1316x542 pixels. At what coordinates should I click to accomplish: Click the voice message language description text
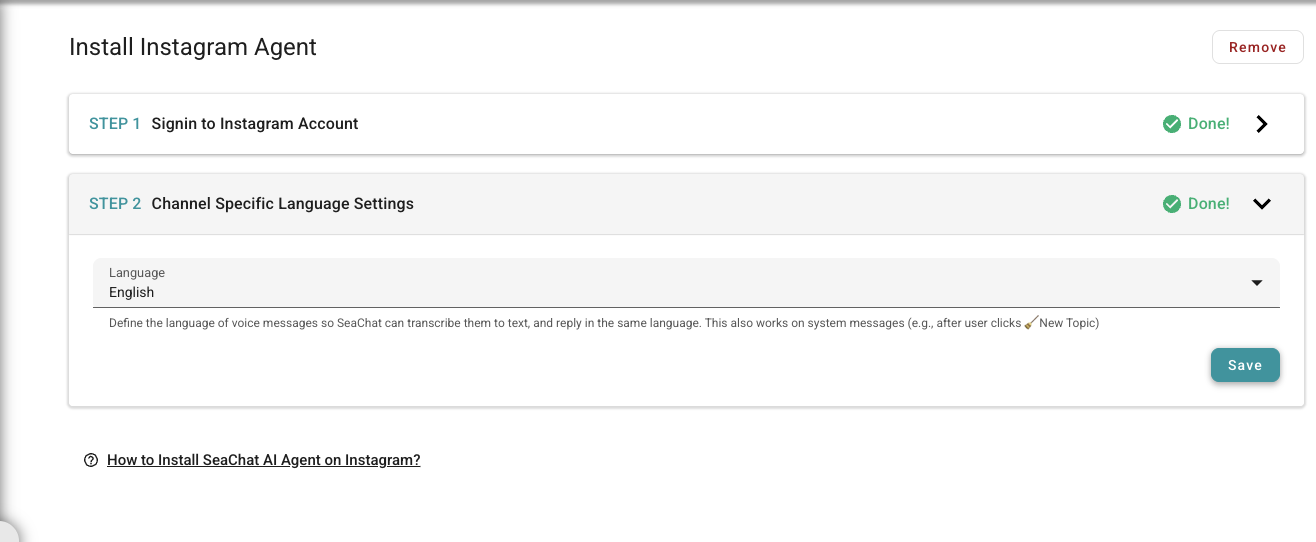click(x=604, y=323)
